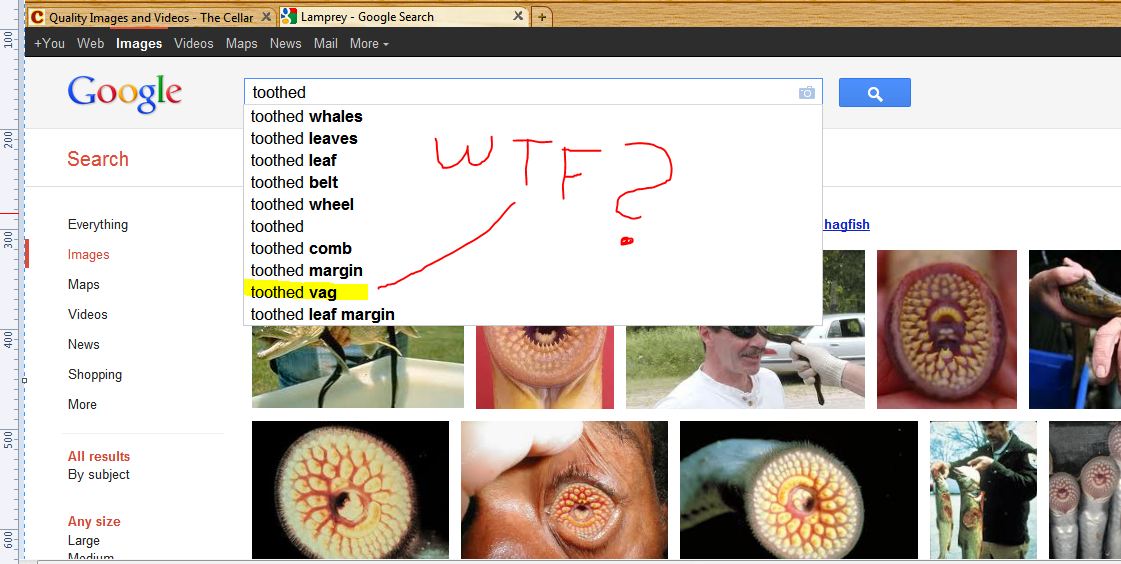The image size is (1121, 564).
Task: Filter results By subject
Action: (x=99, y=475)
